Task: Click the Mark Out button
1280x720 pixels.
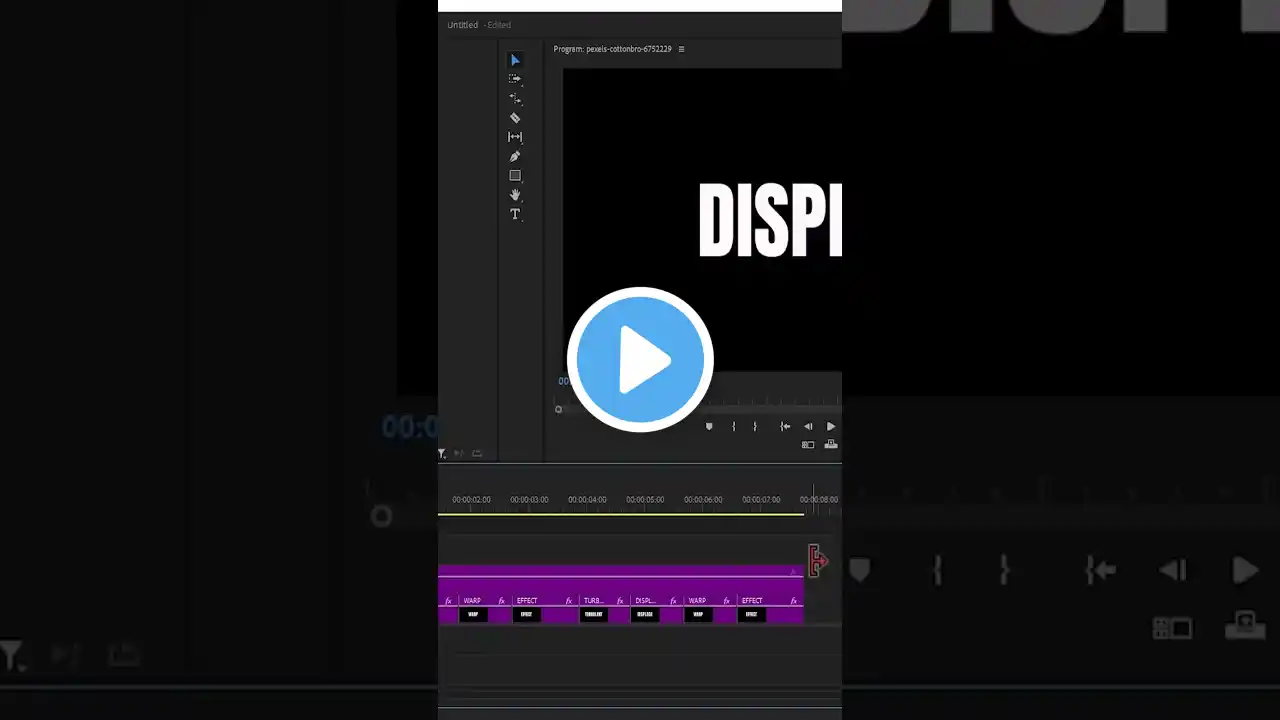Action: pos(755,426)
